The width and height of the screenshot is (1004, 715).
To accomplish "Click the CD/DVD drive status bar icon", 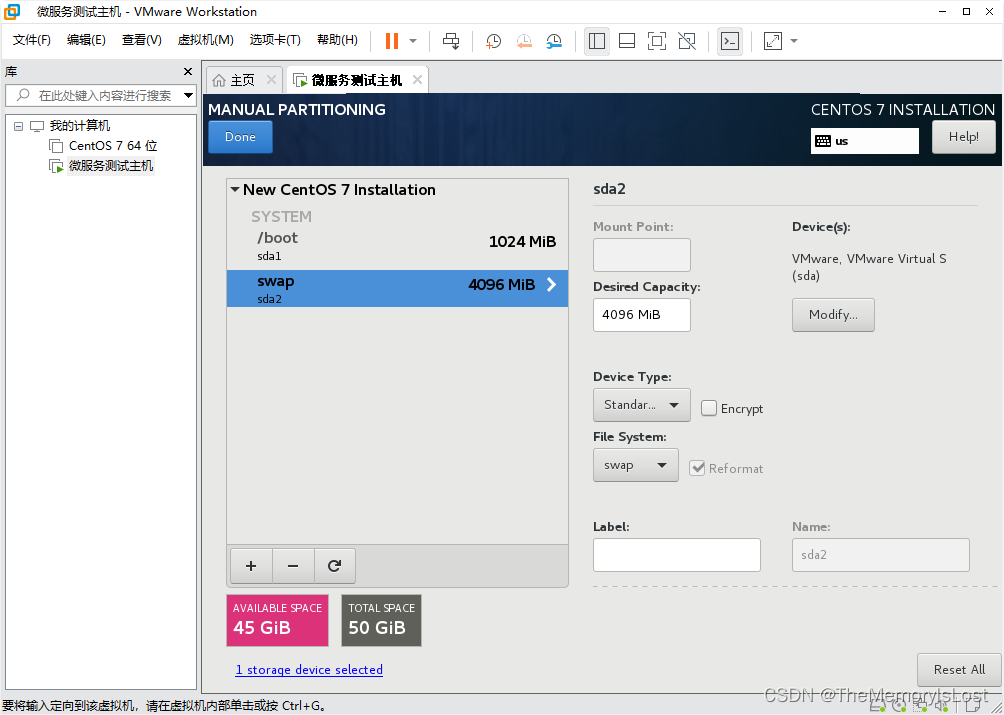I will (899, 706).
